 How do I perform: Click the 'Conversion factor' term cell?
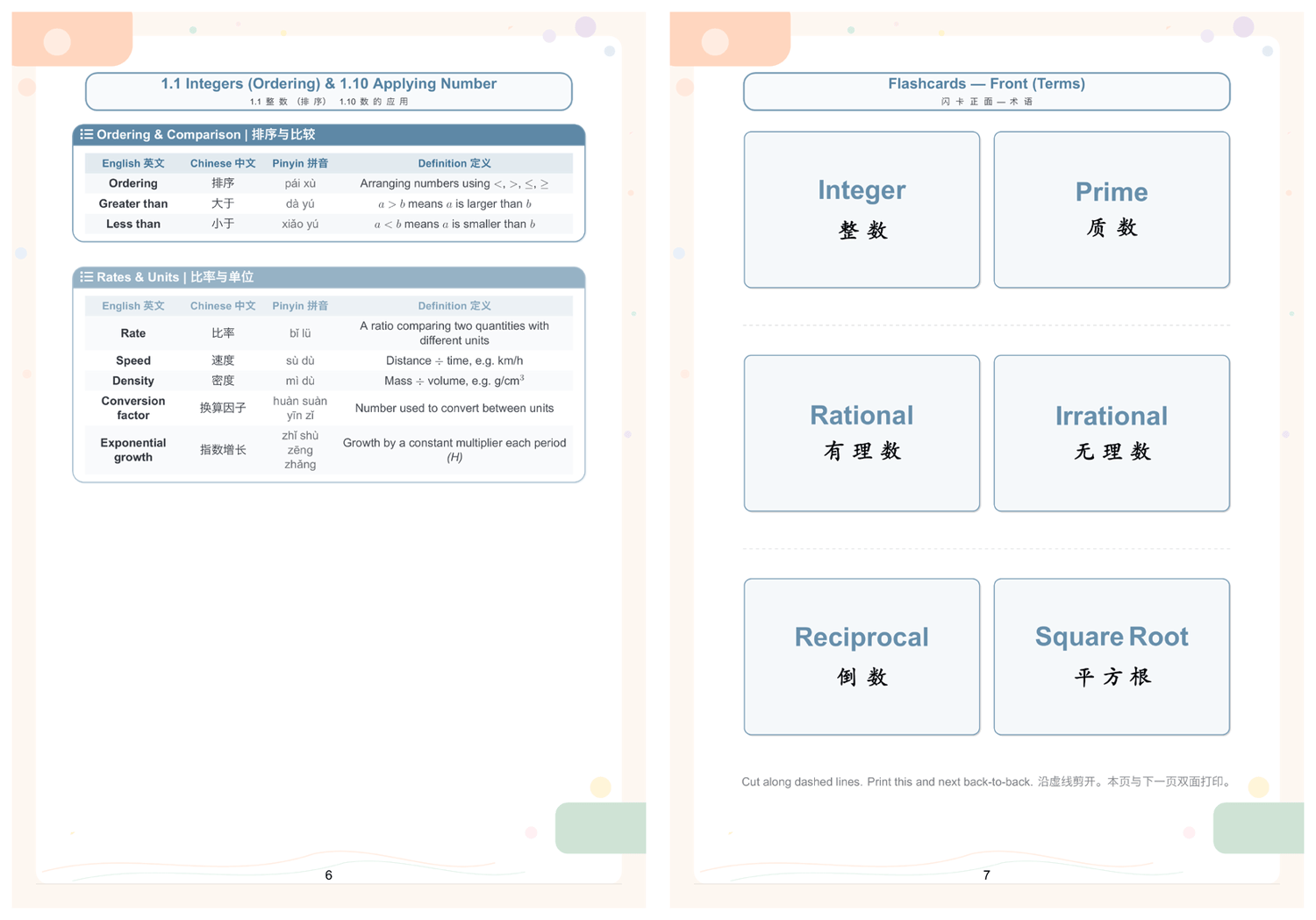click(133, 408)
